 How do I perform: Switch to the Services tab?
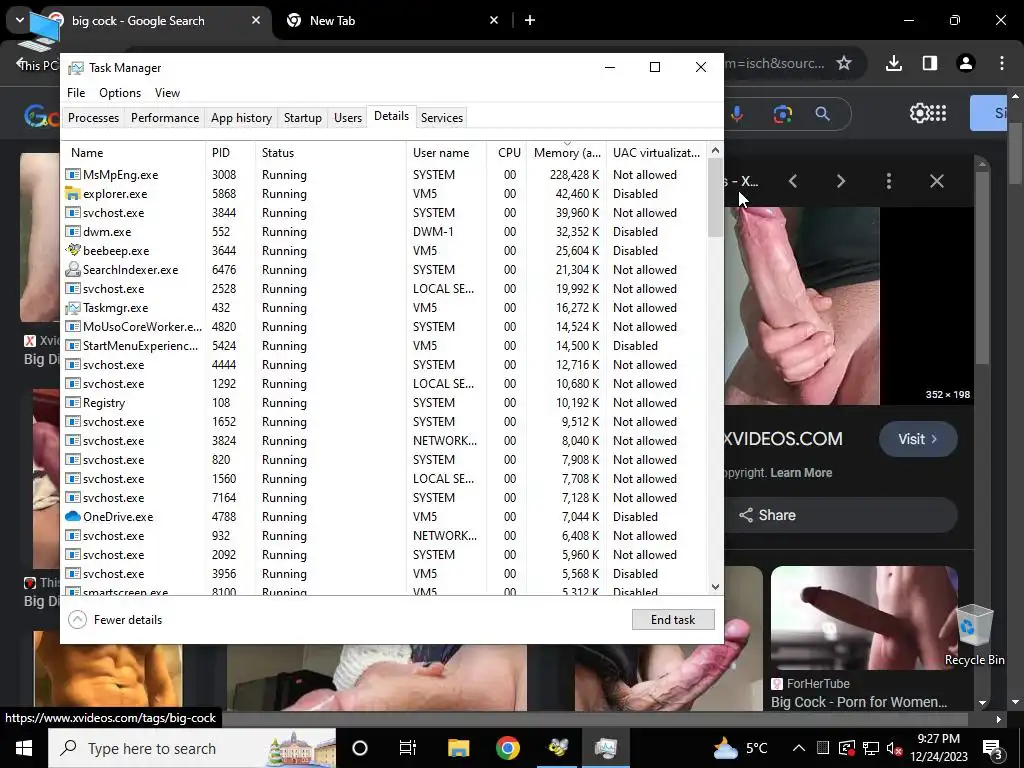[x=441, y=118]
